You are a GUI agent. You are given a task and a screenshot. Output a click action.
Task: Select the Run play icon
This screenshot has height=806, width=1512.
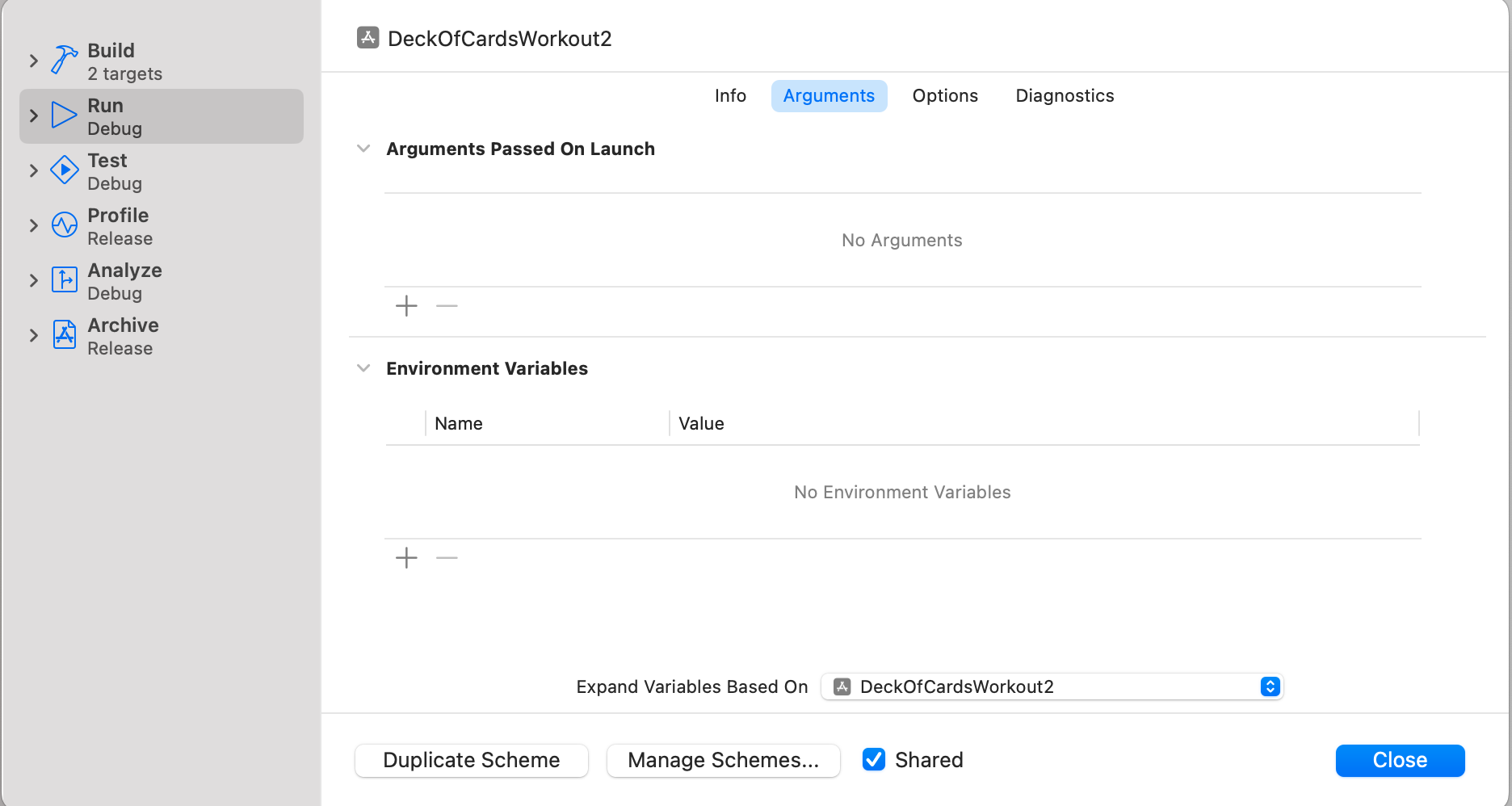(65, 115)
